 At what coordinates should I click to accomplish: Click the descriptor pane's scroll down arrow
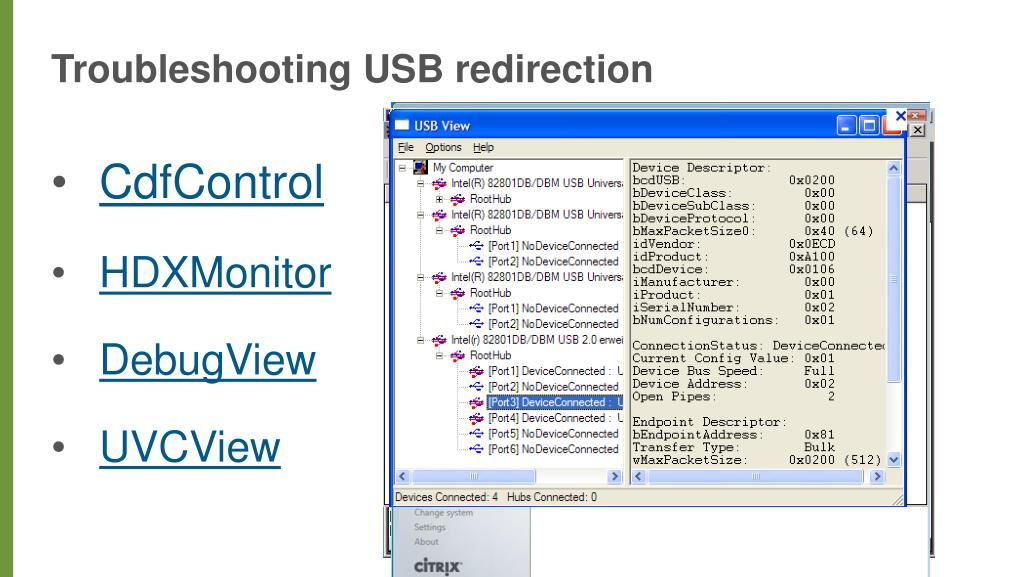[894, 460]
